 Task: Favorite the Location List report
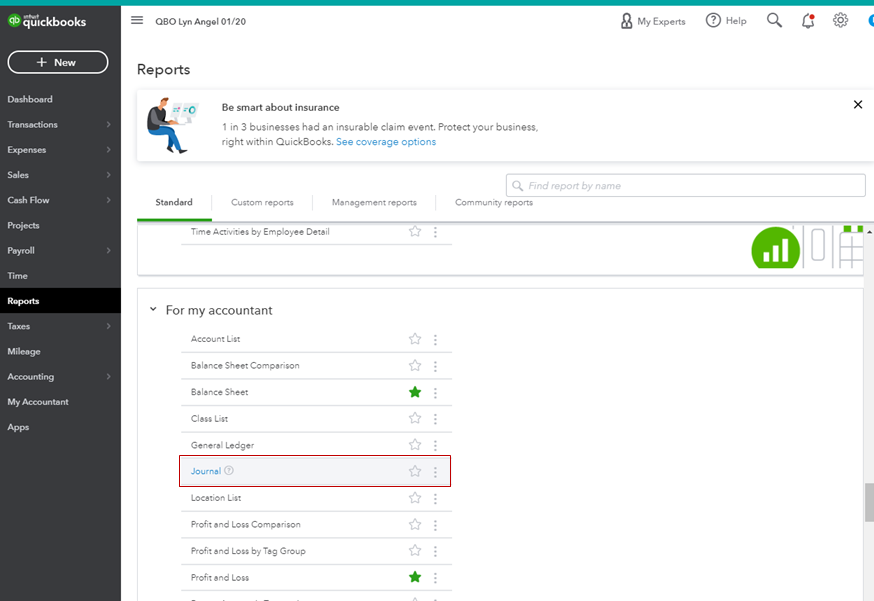coord(415,497)
